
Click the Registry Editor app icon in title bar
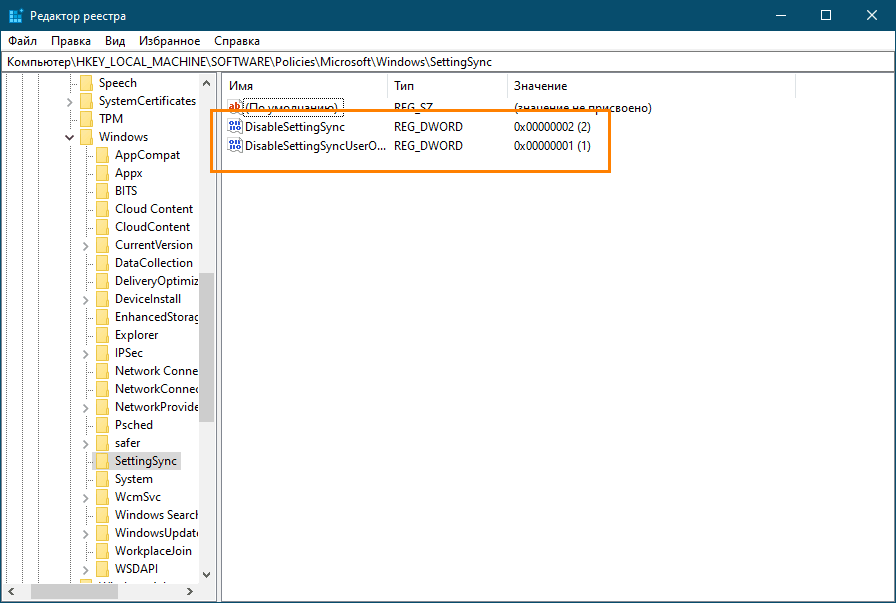pyautogui.click(x=16, y=15)
